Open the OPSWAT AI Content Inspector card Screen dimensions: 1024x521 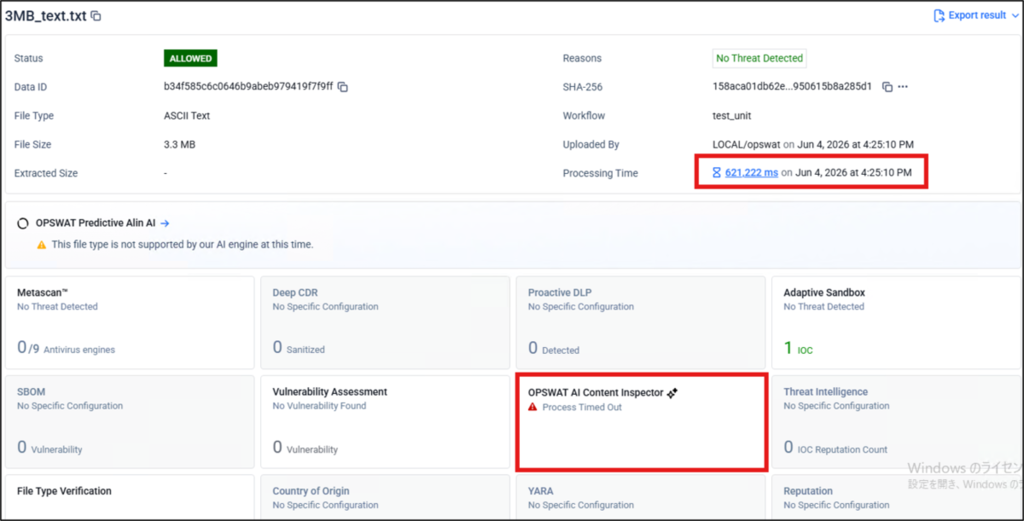(641, 422)
